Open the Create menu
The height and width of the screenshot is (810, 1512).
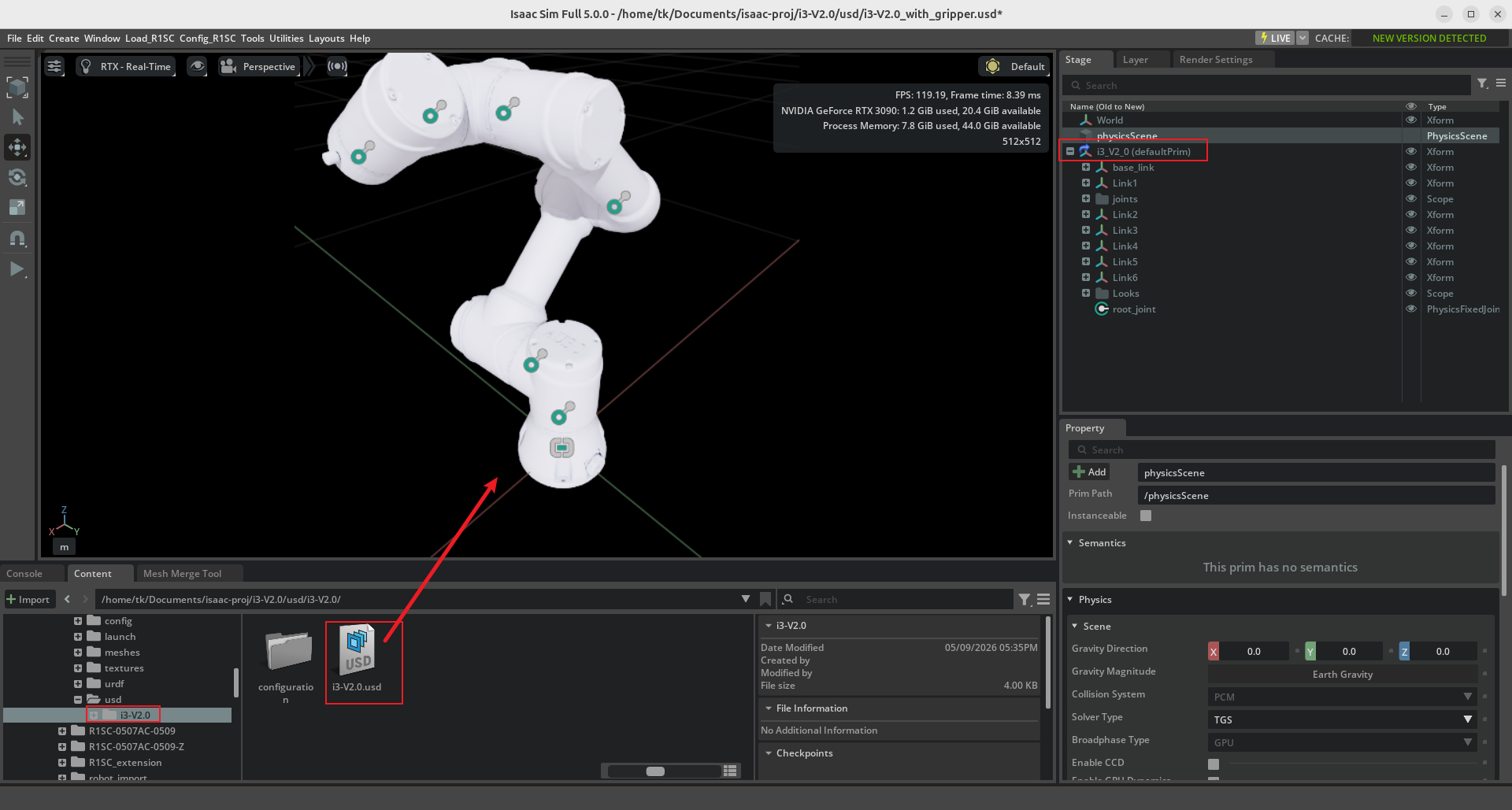point(64,38)
